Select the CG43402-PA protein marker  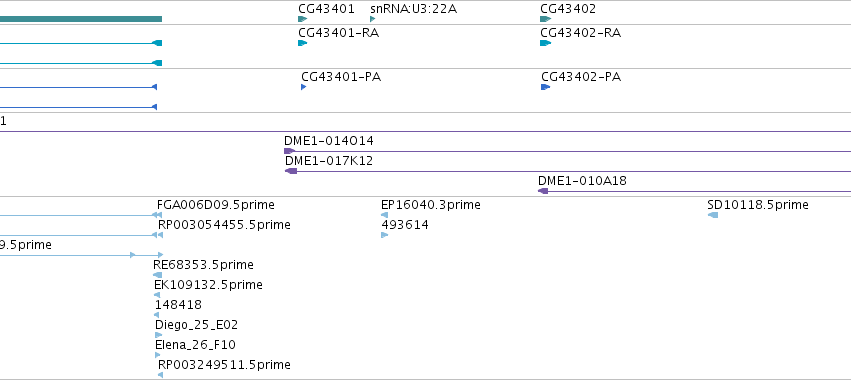click(x=545, y=87)
